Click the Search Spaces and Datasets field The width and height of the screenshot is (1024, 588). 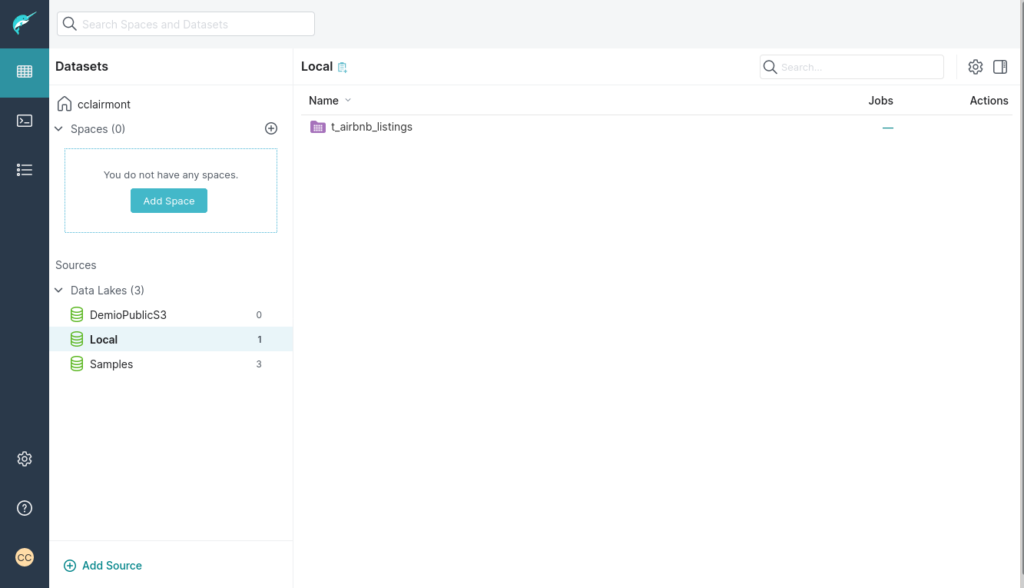pos(186,24)
